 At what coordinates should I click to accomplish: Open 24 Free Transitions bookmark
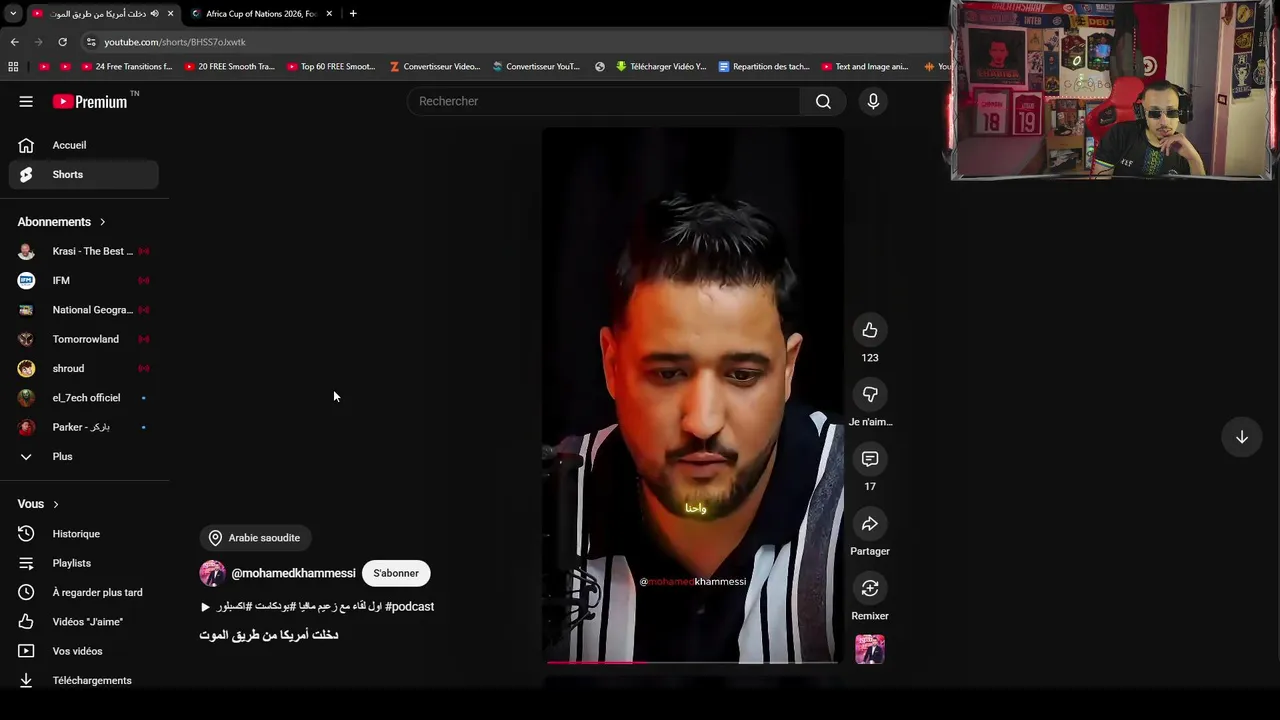(126, 67)
